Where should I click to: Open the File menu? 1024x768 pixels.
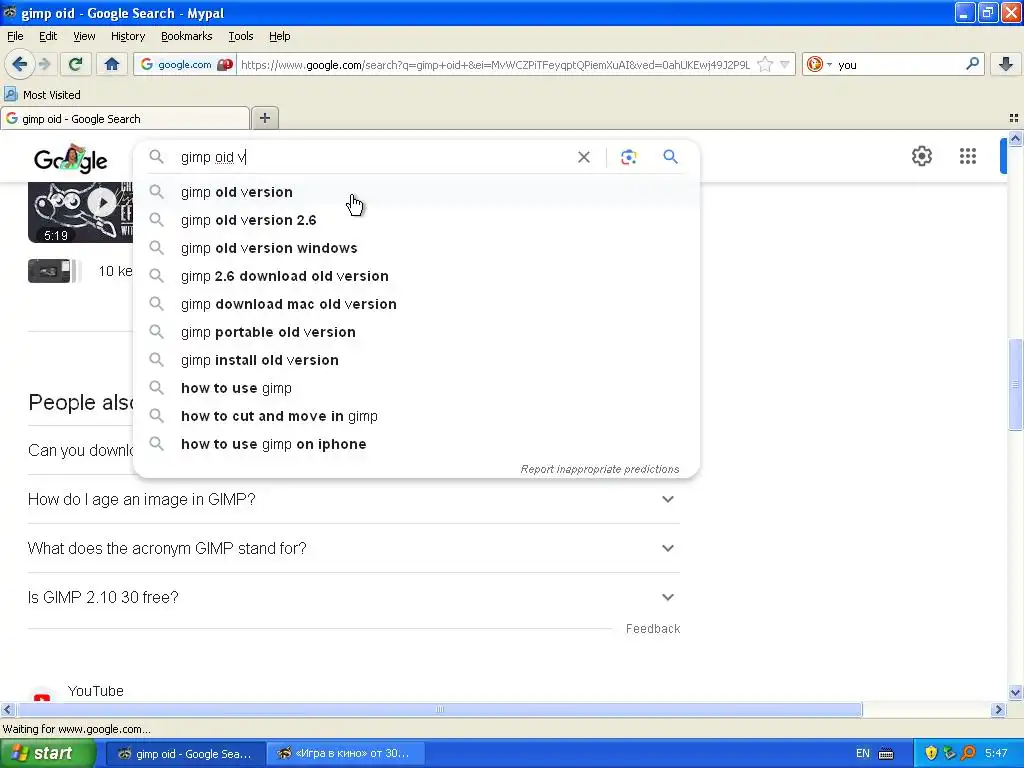pos(15,36)
